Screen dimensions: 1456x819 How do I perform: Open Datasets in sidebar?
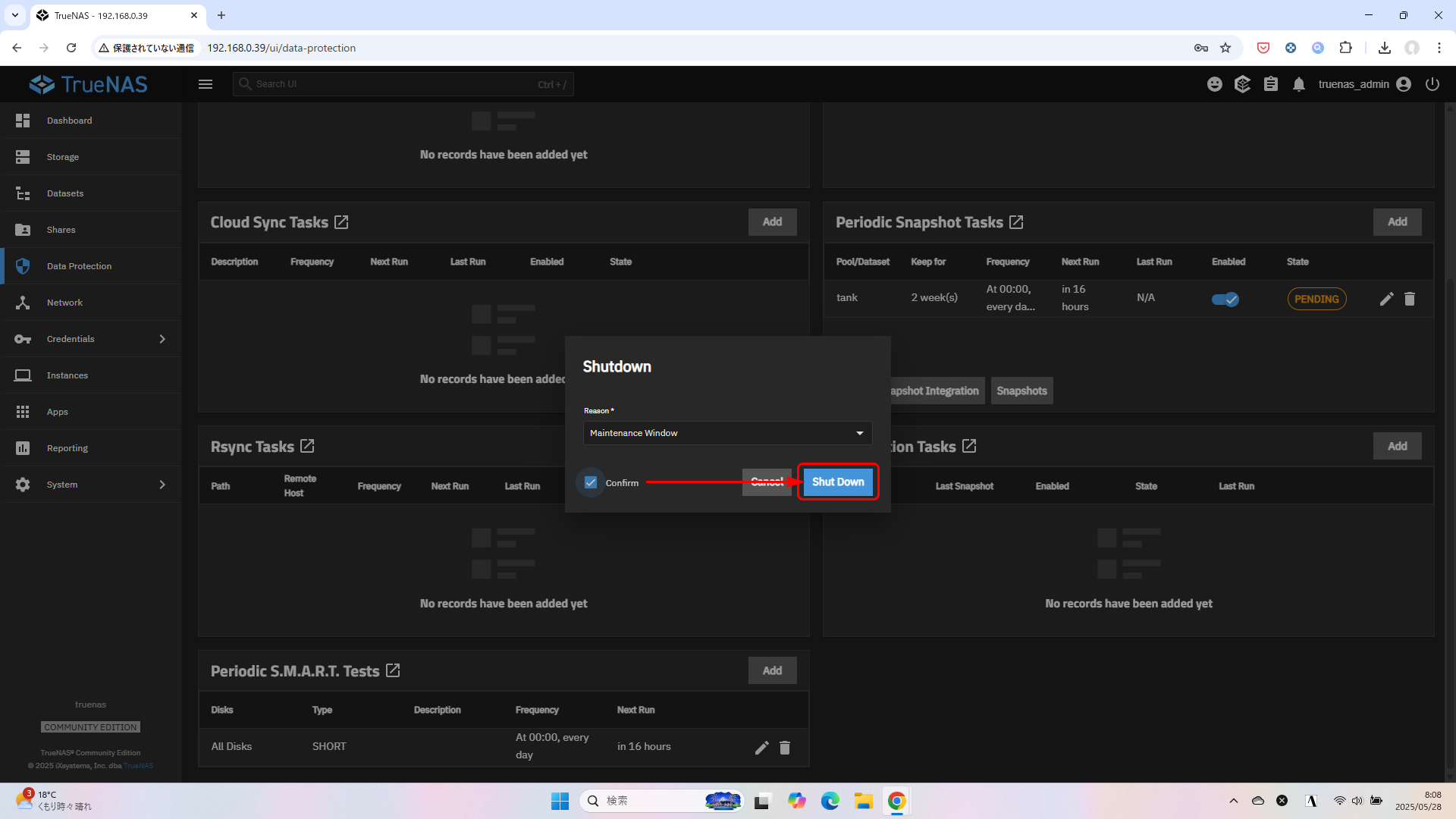click(x=91, y=193)
